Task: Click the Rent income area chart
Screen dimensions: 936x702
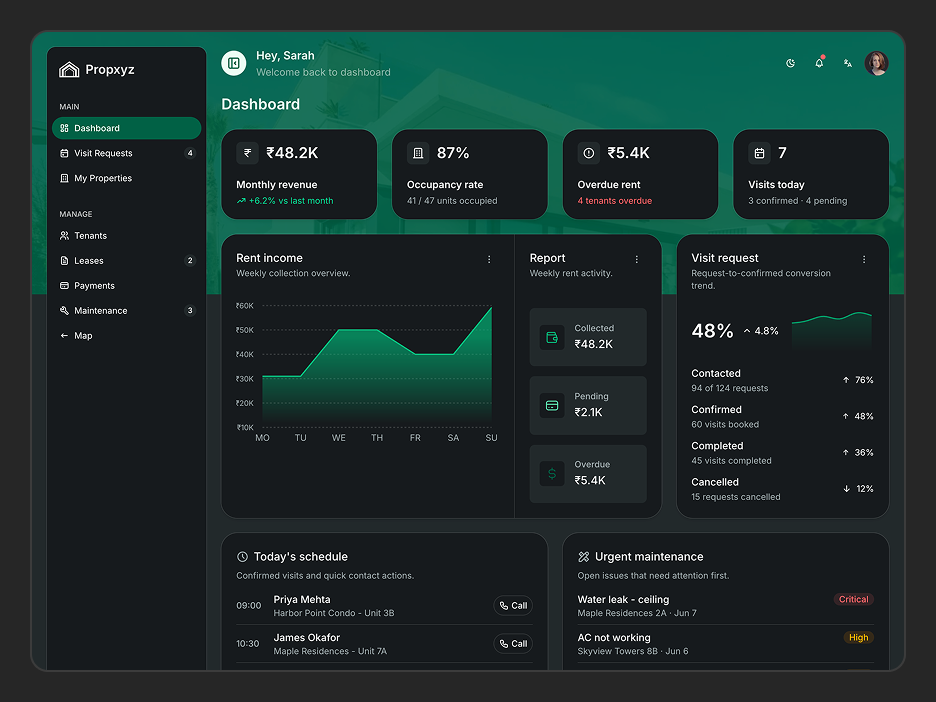Action: (377, 367)
